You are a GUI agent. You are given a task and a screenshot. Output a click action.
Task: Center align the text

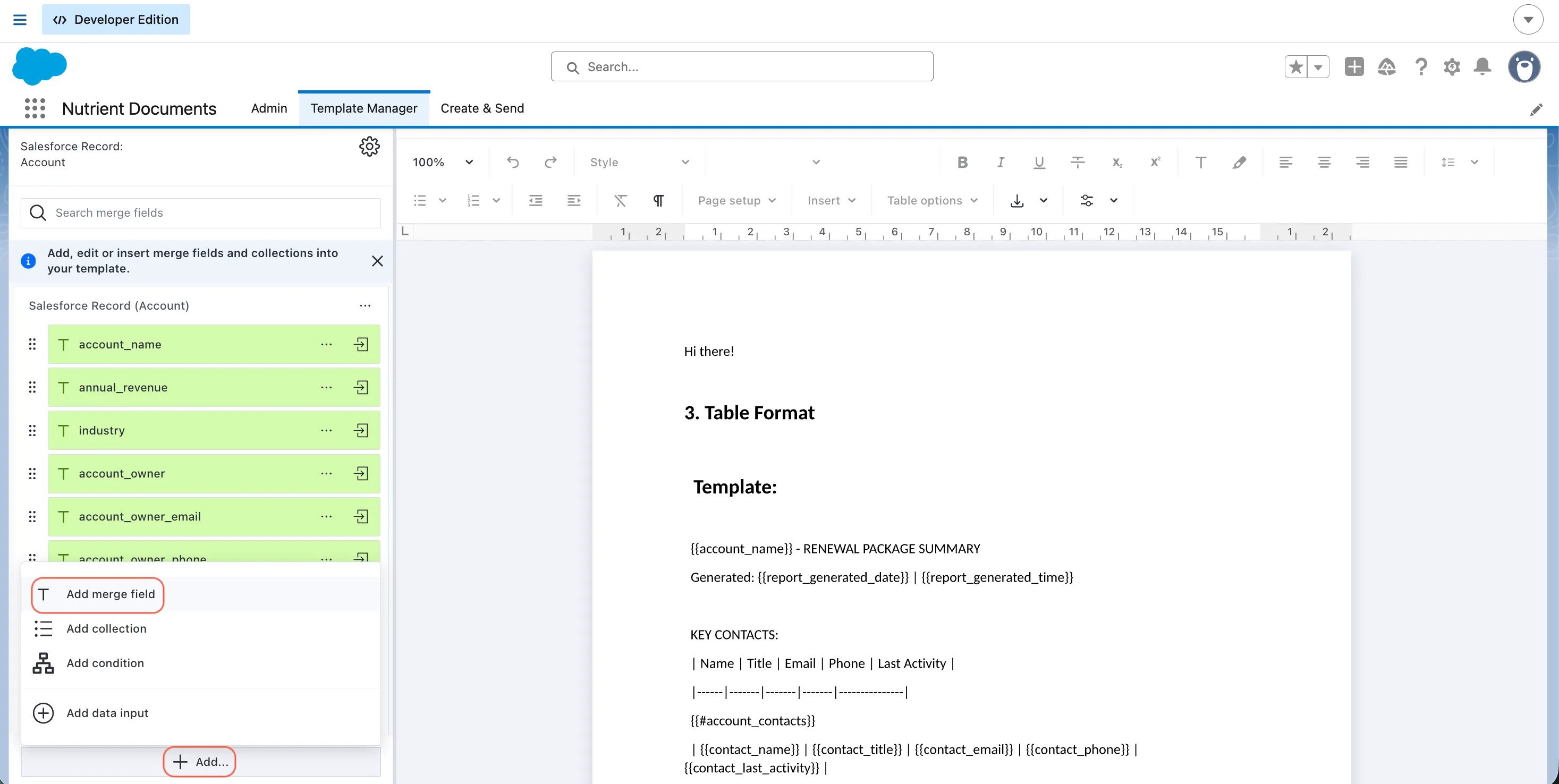pos(1324,162)
